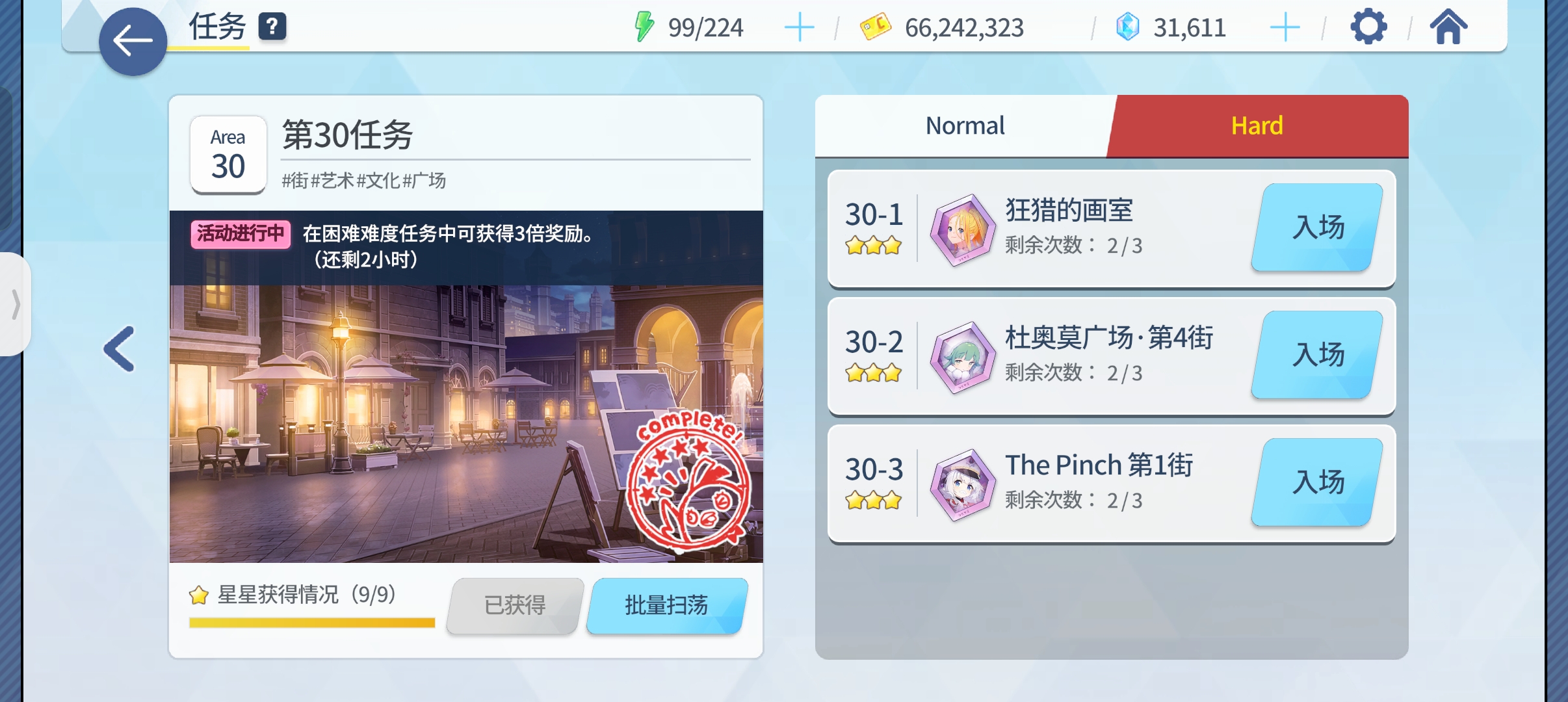Add crystals using plus beside 31,611
The height and width of the screenshot is (702, 1568).
(x=1285, y=28)
